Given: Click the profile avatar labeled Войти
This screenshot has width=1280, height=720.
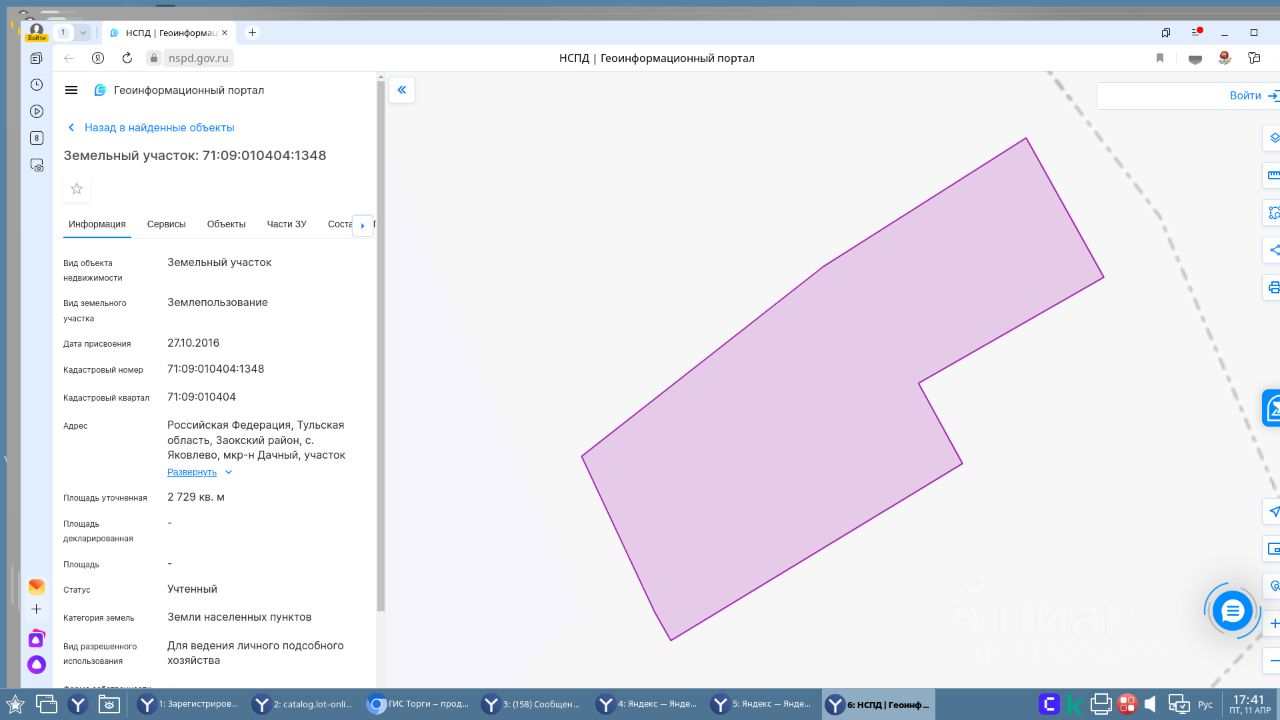Looking at the screenshot, I should [37, 32].
